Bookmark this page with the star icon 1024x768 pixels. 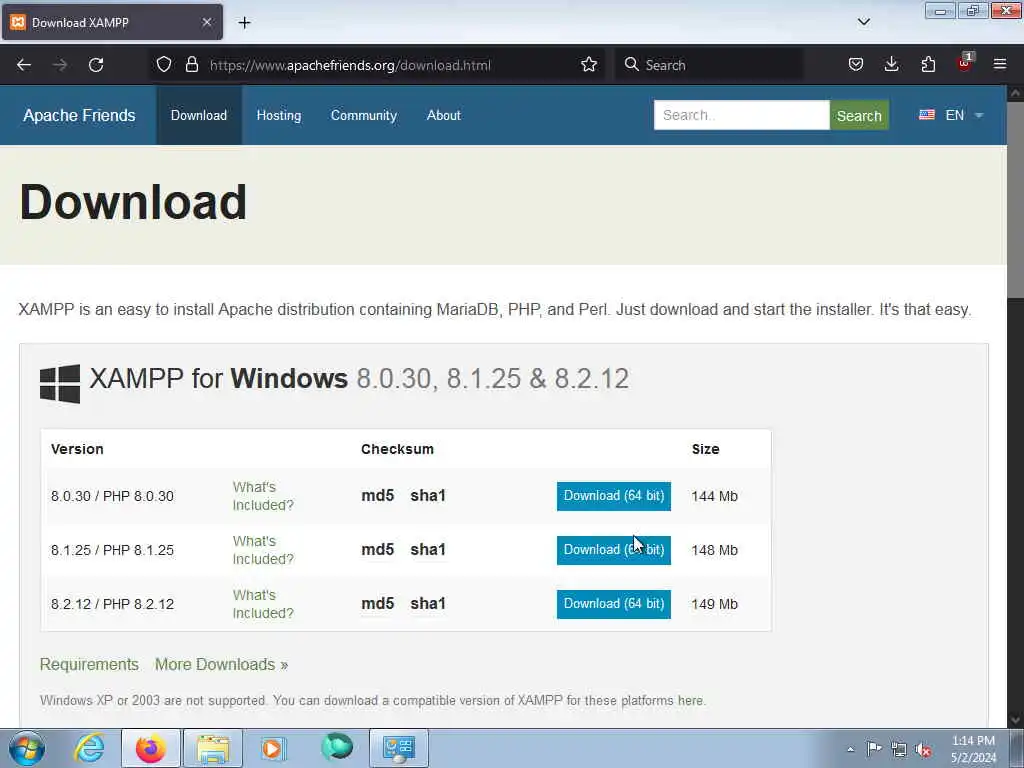tap(589, 65)
